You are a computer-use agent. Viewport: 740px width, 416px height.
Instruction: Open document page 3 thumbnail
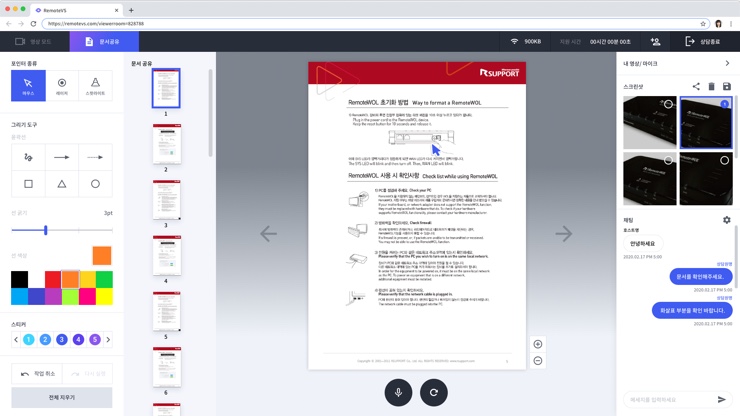point(167,200)
